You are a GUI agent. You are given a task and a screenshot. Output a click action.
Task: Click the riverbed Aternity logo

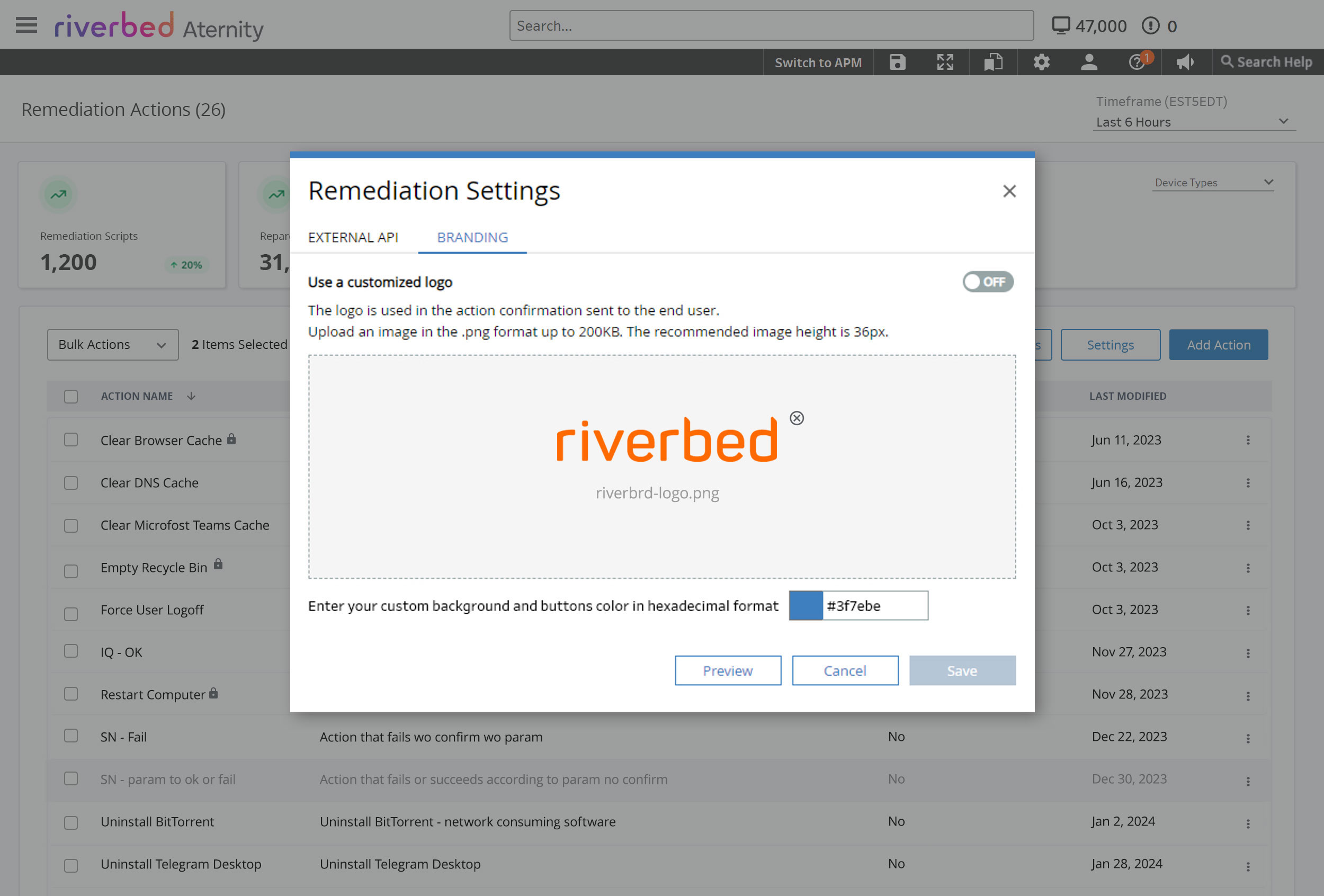tap(159, 26)
